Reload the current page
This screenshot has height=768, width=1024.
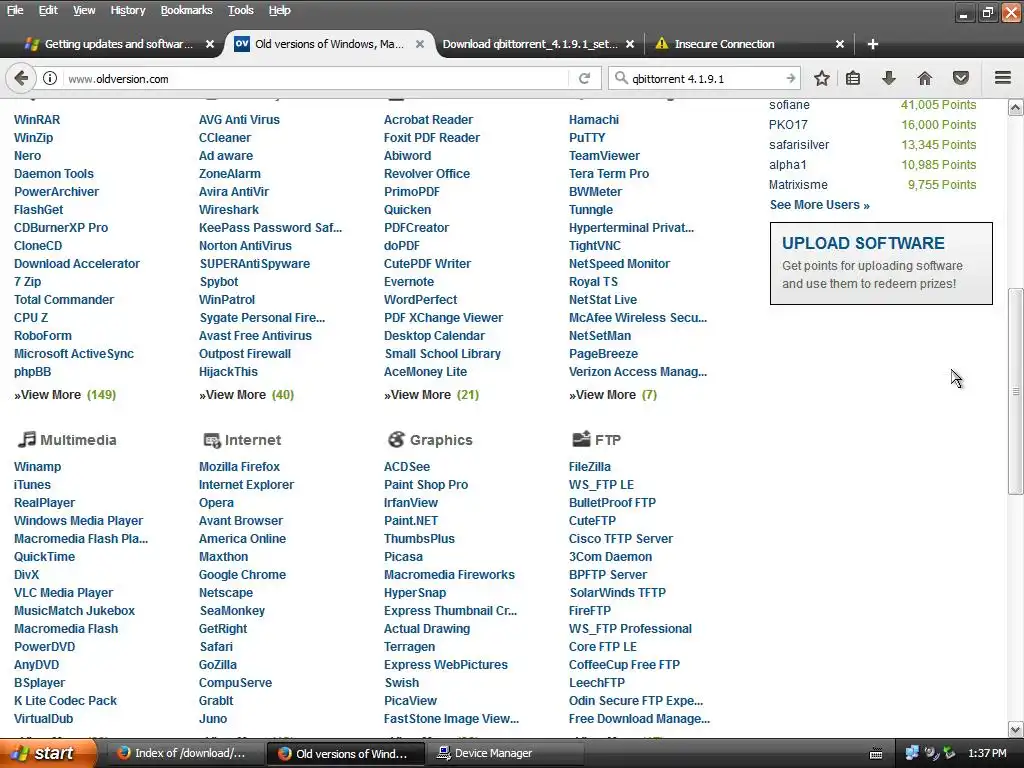pos(584,78)
